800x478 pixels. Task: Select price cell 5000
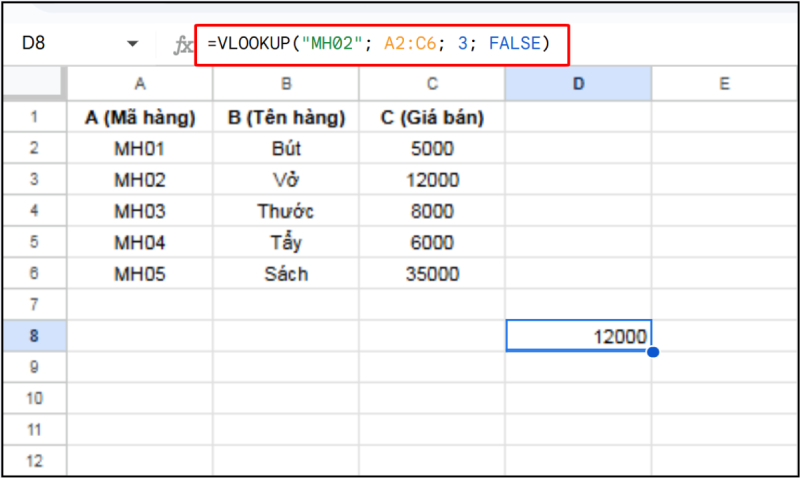432,148
